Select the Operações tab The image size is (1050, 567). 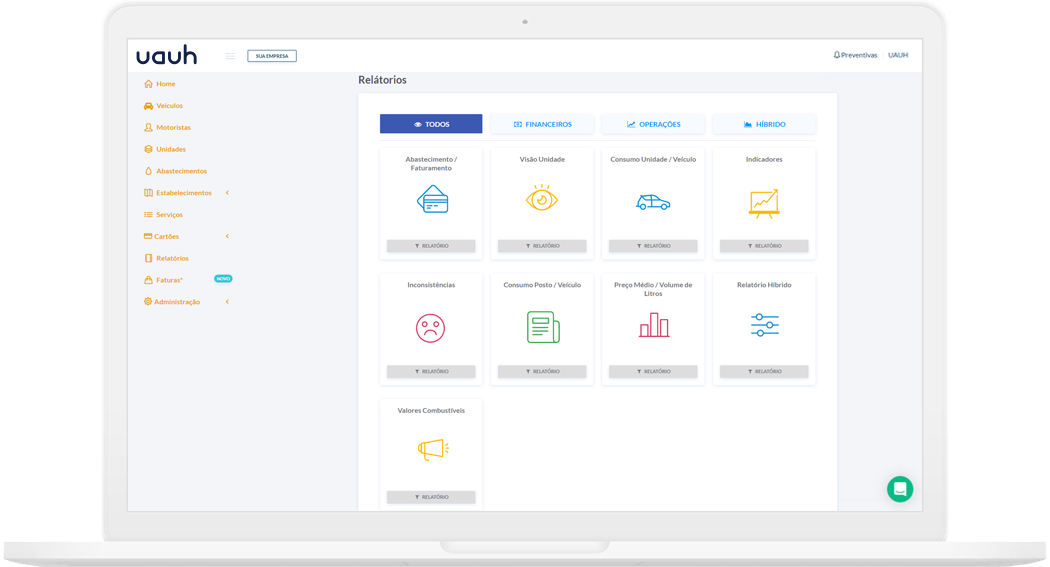click(653, 124)
